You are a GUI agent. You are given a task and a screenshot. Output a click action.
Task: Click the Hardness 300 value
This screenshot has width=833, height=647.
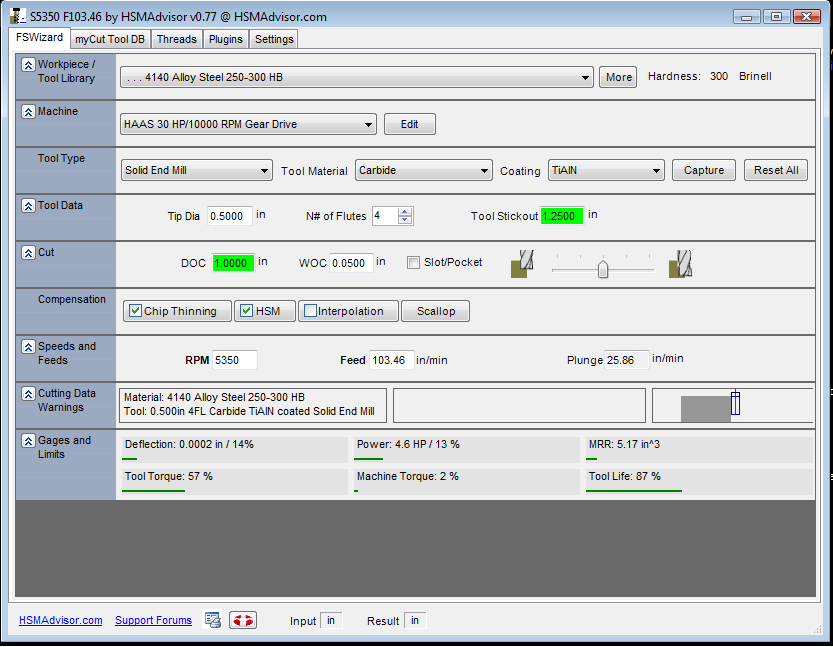click(x=719, y=76)
